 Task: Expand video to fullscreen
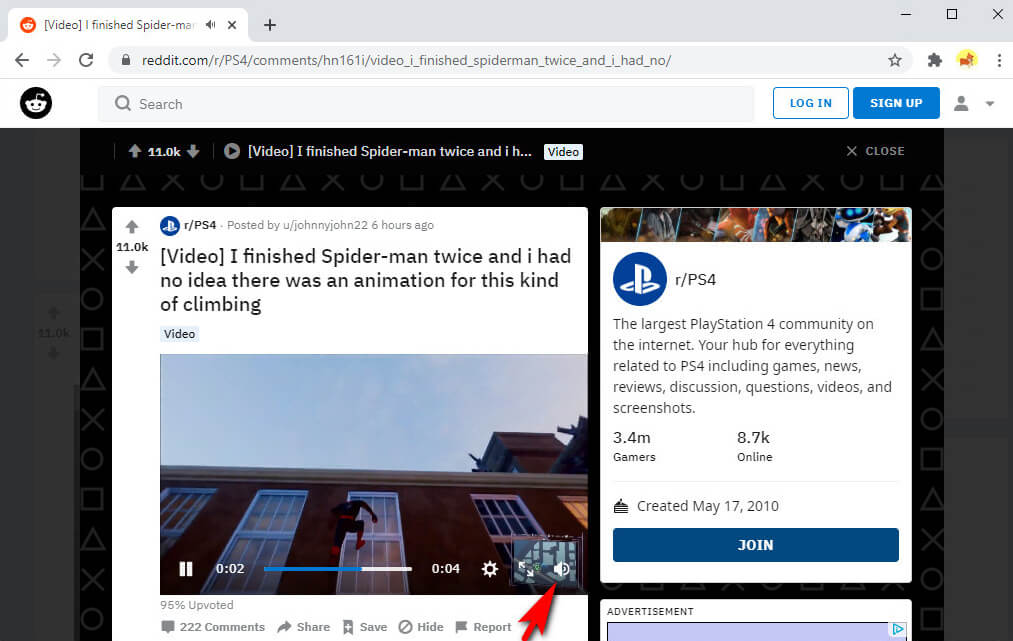527,569
